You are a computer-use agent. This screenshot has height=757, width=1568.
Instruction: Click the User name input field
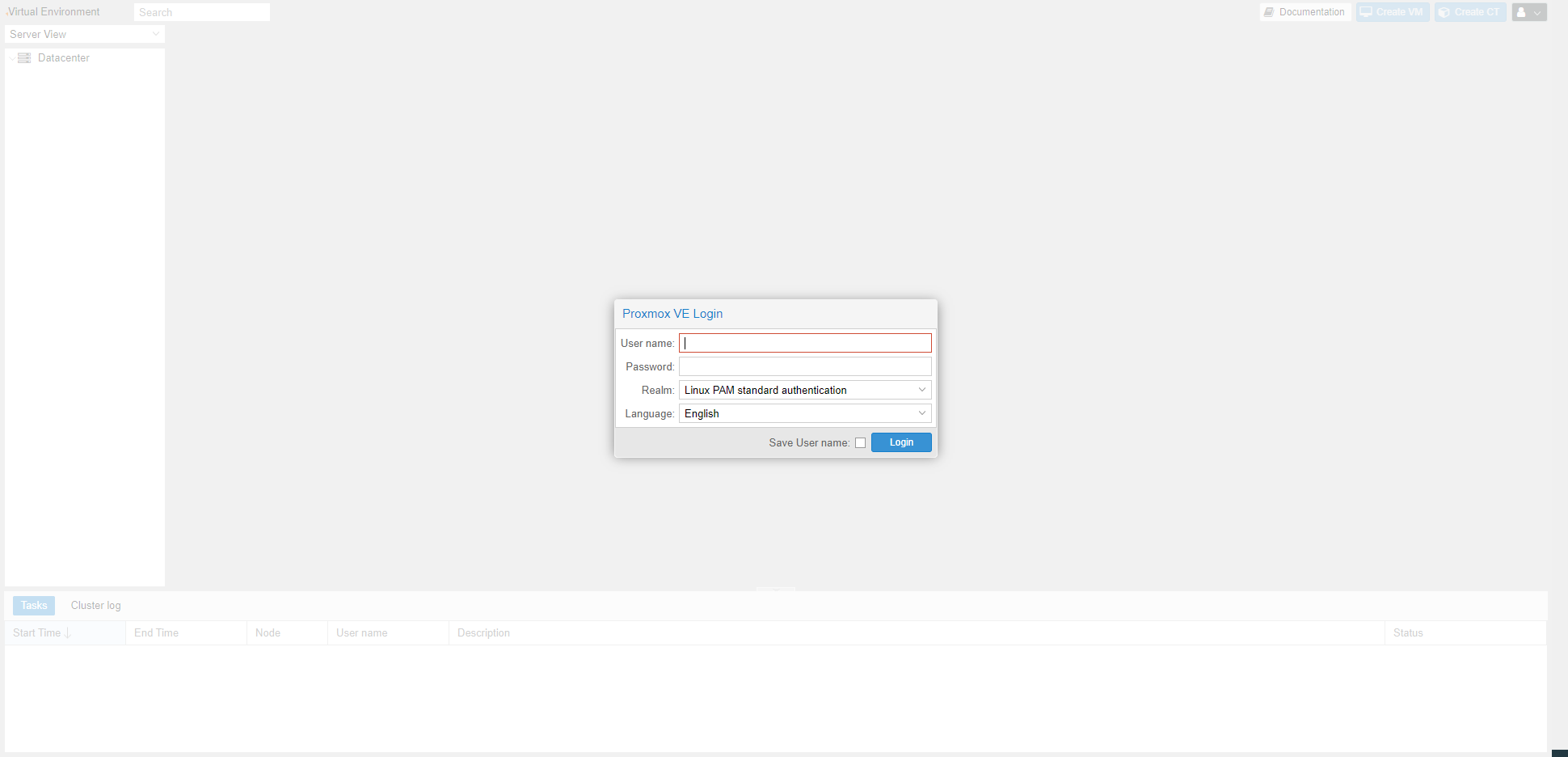click(x=805, y=343)
